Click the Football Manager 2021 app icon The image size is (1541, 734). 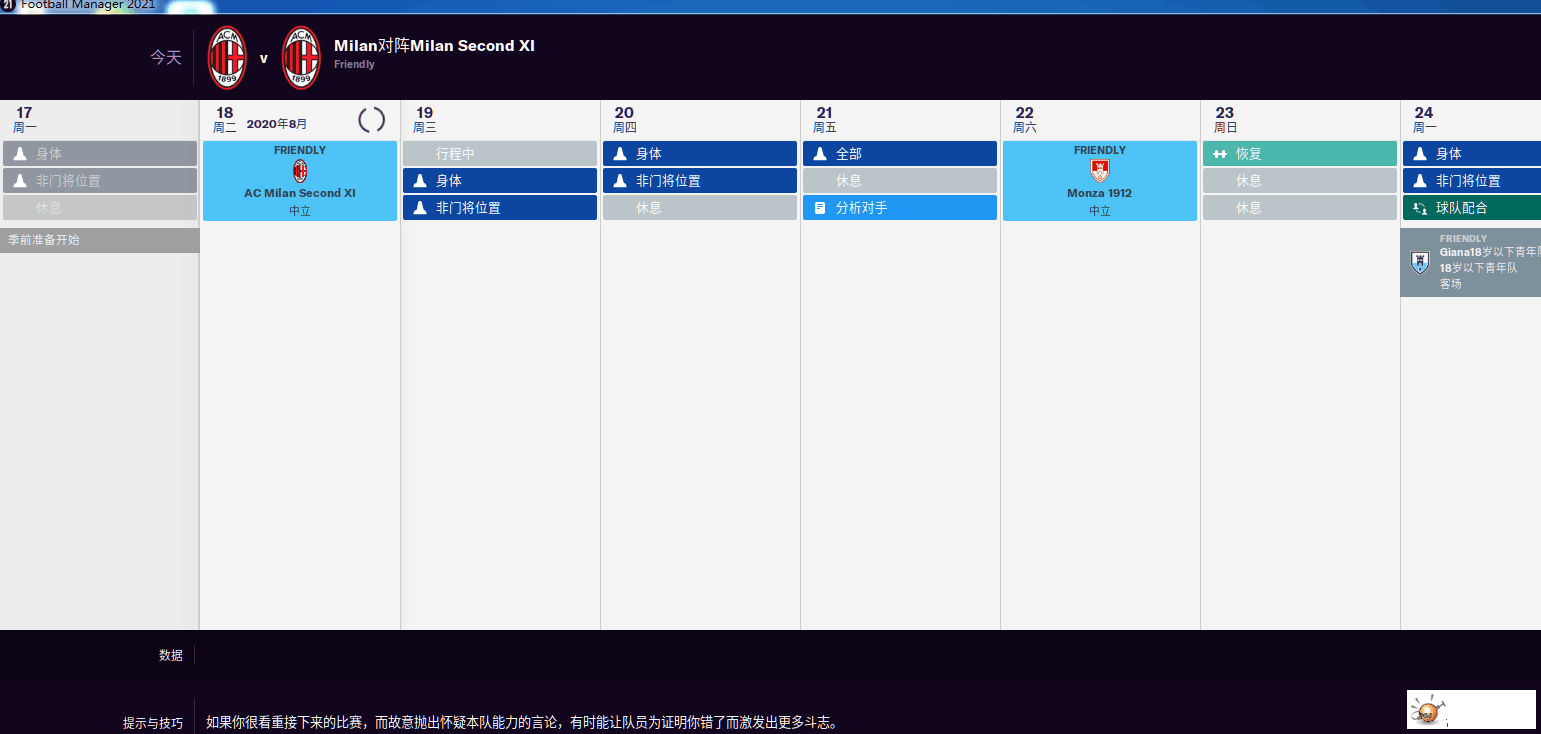[x=8, y=5]
